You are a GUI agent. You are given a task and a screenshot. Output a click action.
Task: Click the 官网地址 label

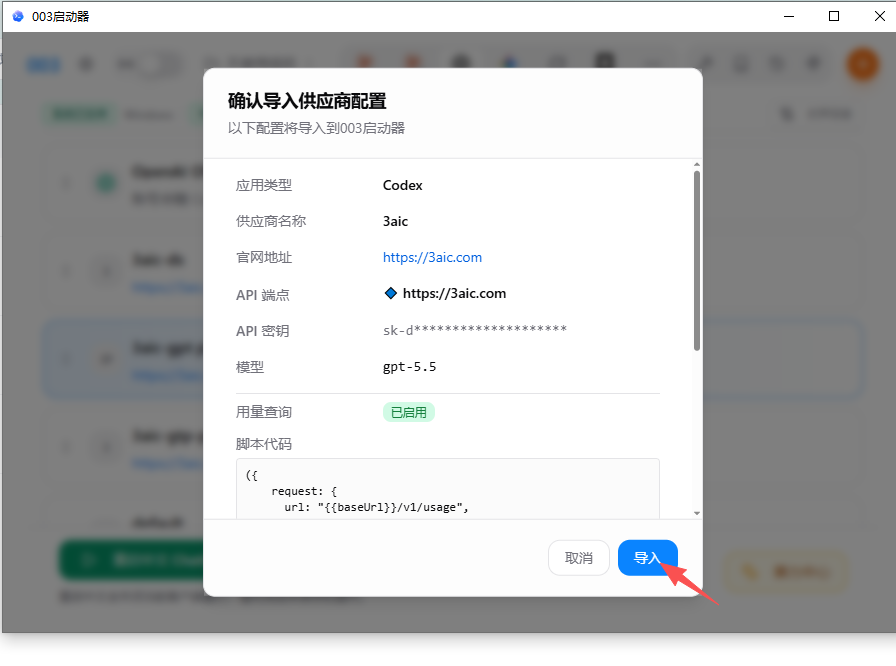pos(263,258)
